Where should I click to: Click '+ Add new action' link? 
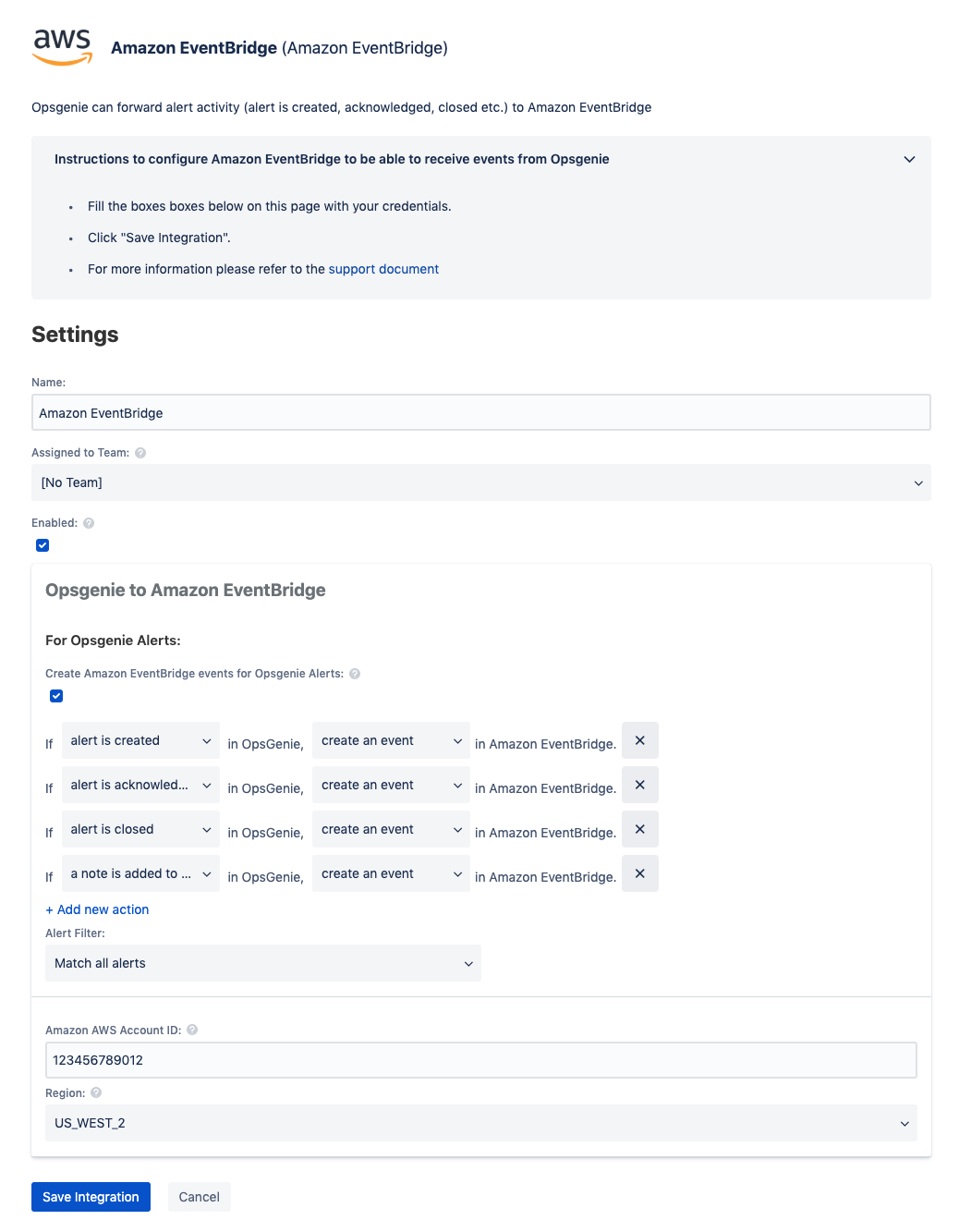[x=97, y=909]
